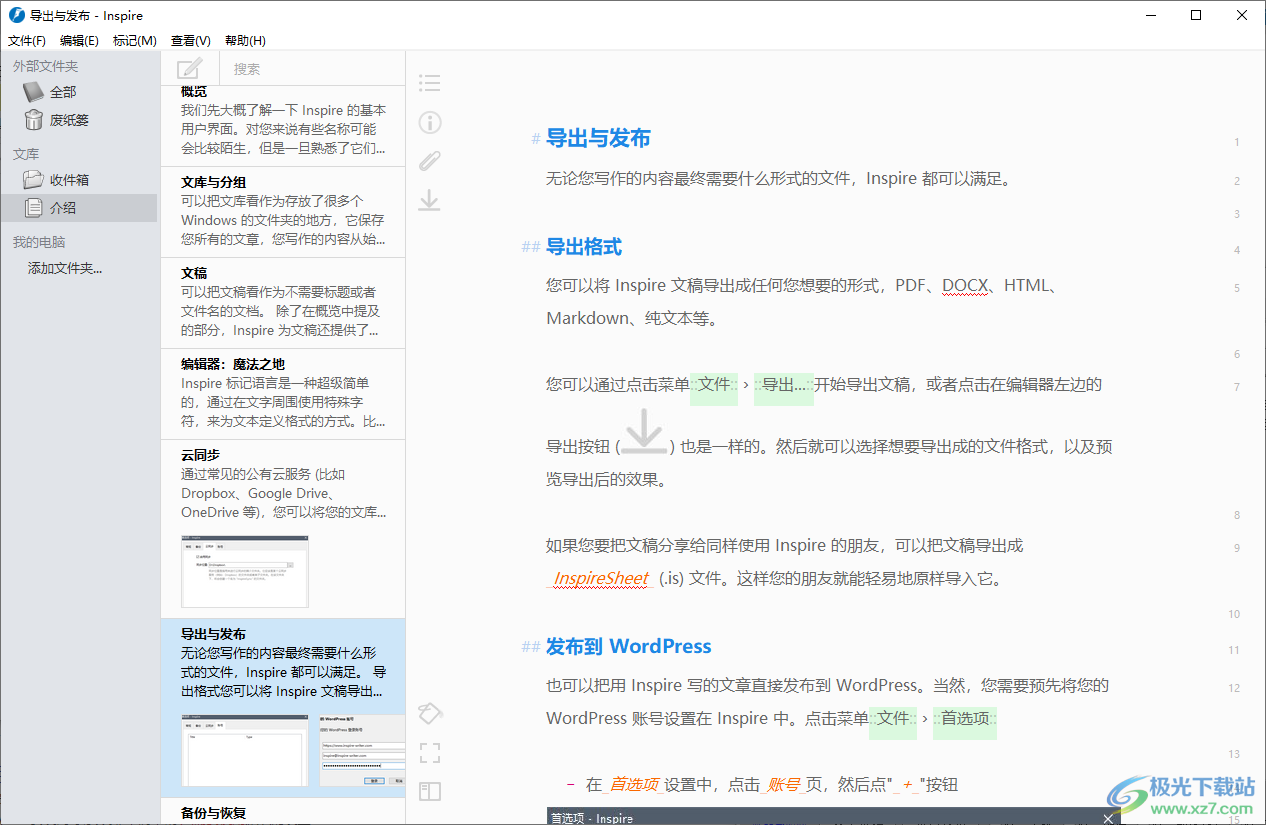Open the 废纸篓 trash folder
1266x825 pixels.
pyautogui.click(x=69, y=120)
